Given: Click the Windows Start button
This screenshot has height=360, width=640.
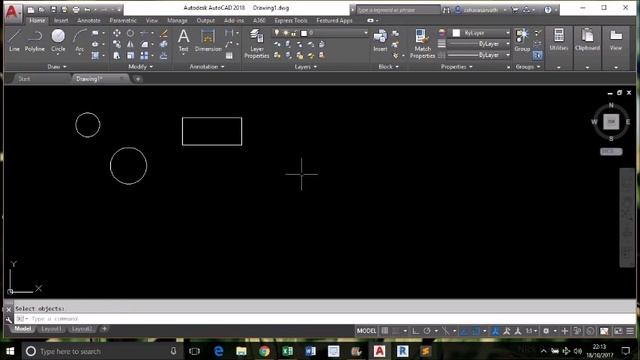Looking at the screenshot, I should point(10,351).
